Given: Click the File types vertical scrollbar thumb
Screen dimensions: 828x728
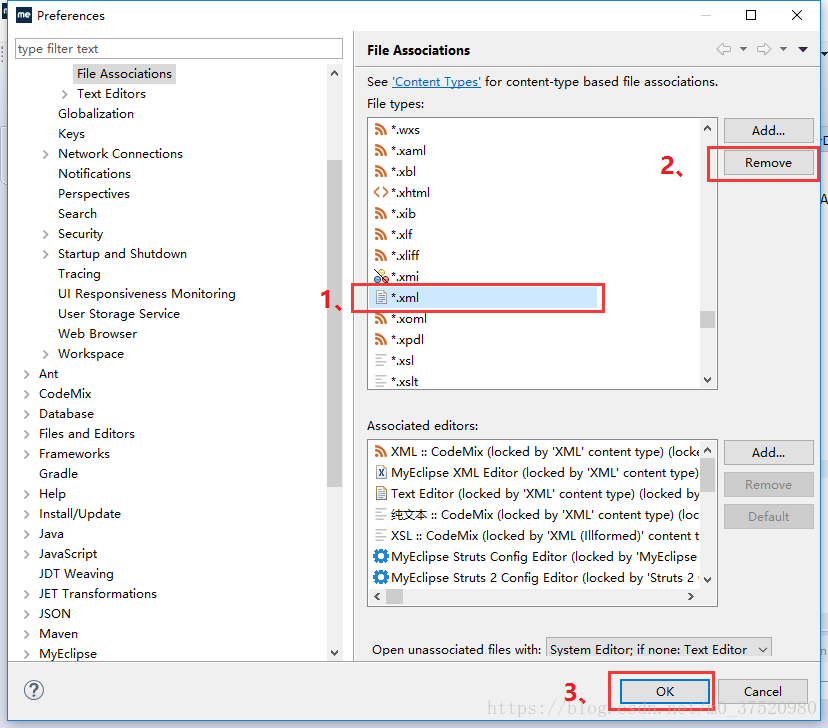Looking at the screenshot, I should tap(708, 319).
